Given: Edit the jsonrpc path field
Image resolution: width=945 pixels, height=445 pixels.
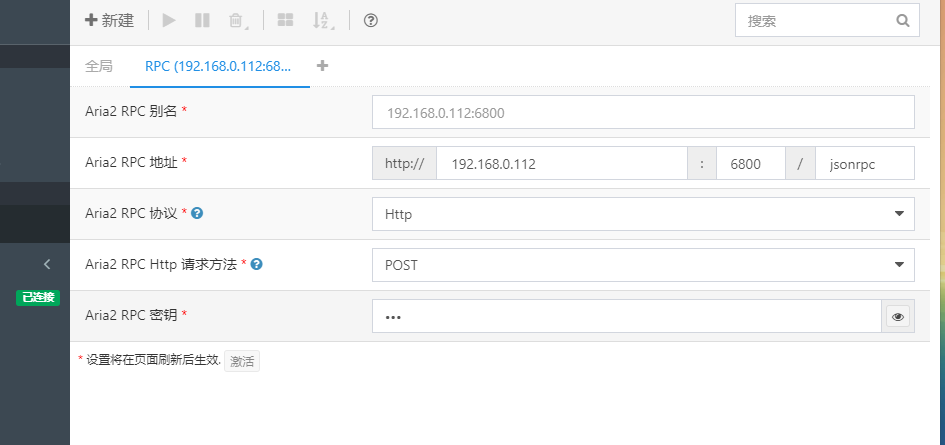Looking at the screenshot, I should pyautogui.click(x=865, y=163).
